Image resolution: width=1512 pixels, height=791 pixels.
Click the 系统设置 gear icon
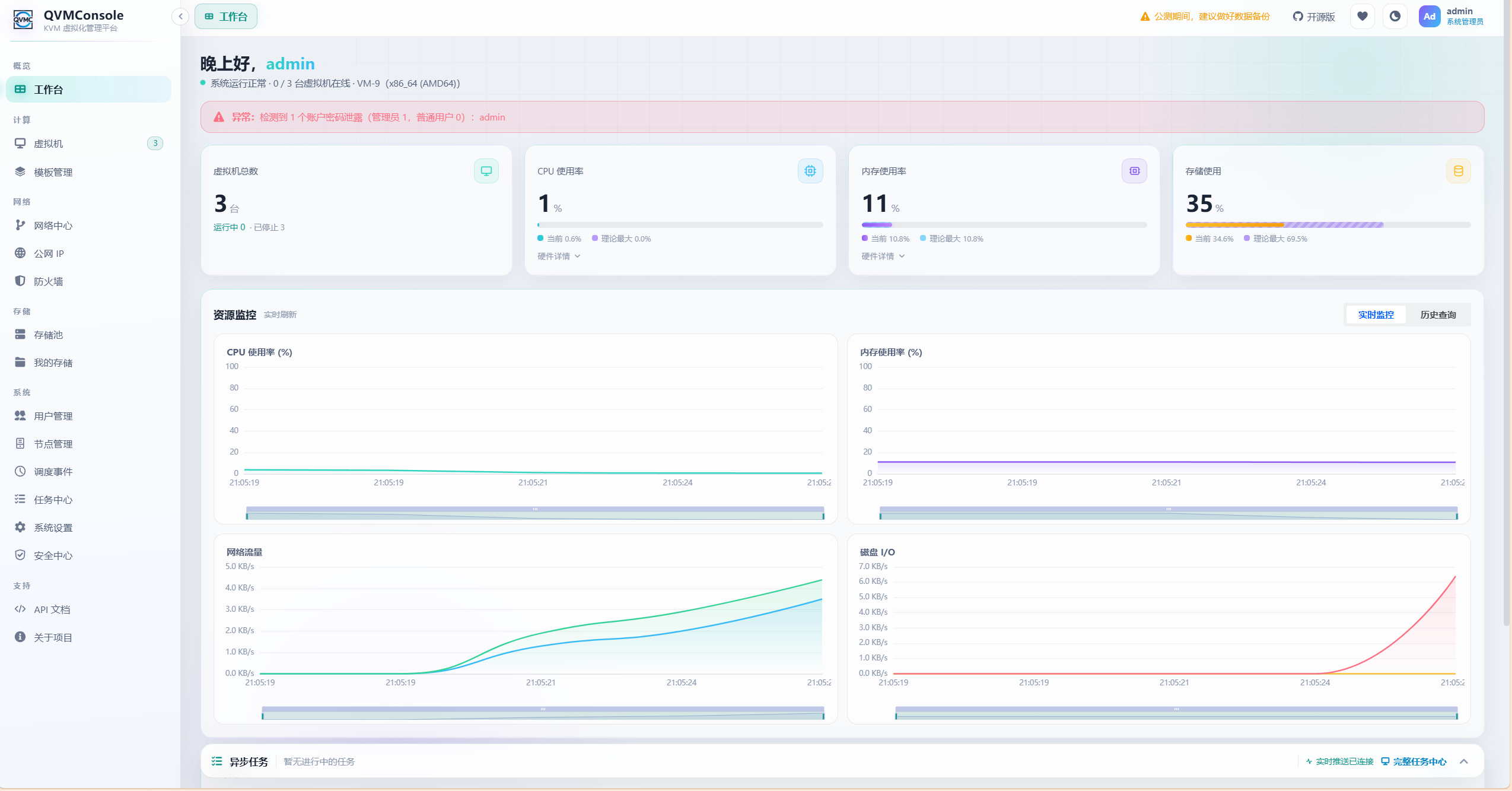[20, 528]
